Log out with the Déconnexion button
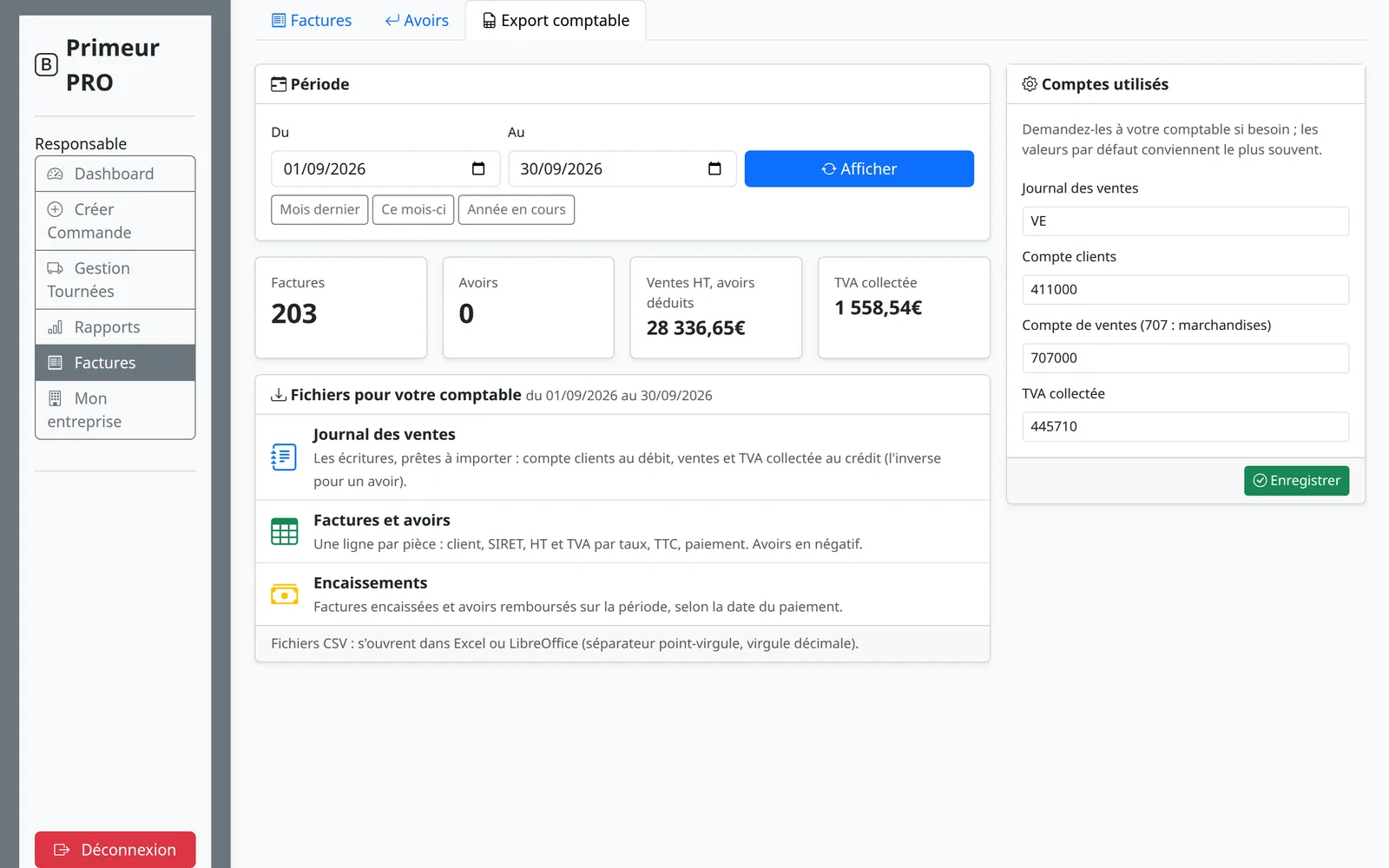 (x=115, y=850)
